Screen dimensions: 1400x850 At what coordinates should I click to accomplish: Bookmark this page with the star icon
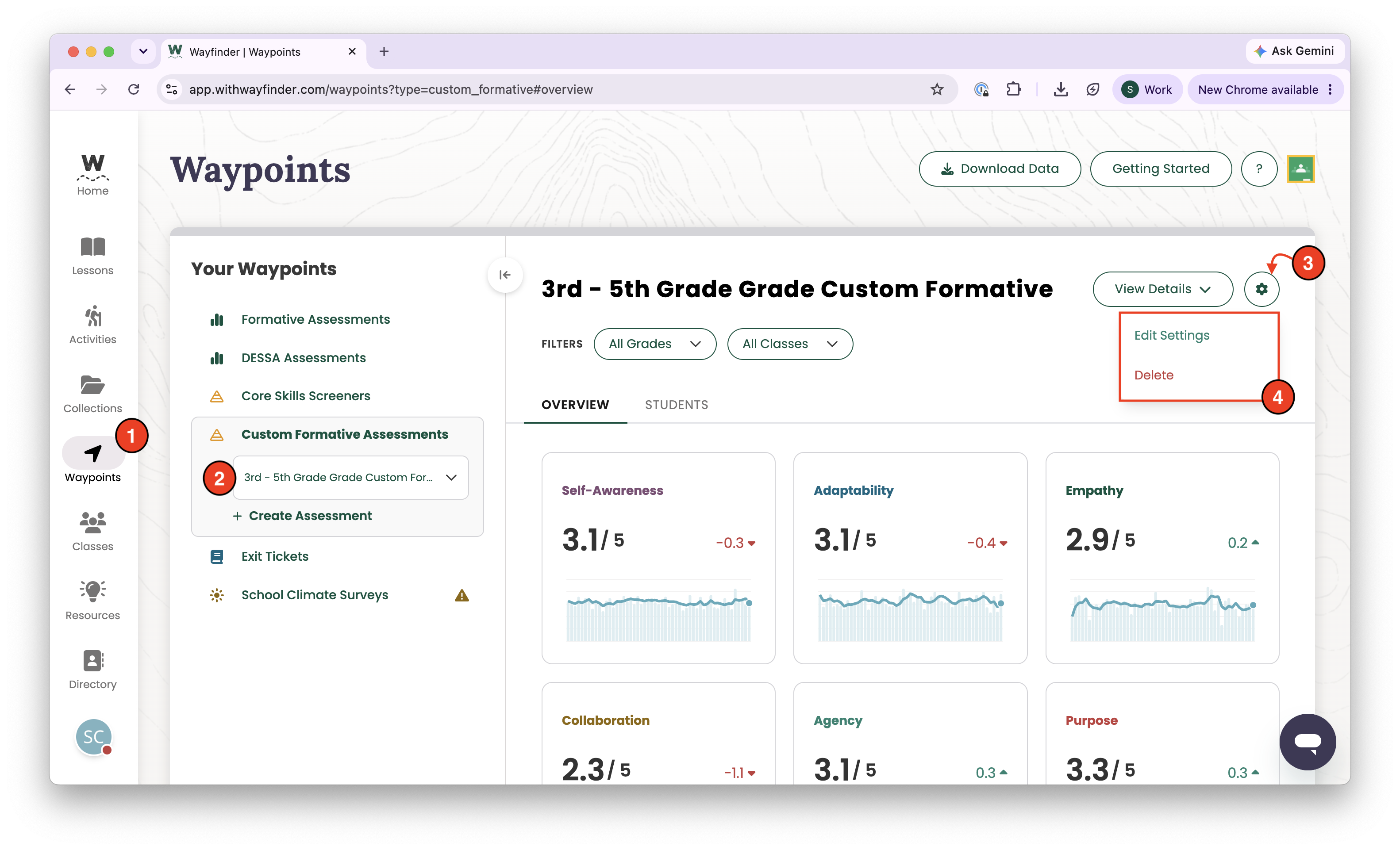(937, 89)
